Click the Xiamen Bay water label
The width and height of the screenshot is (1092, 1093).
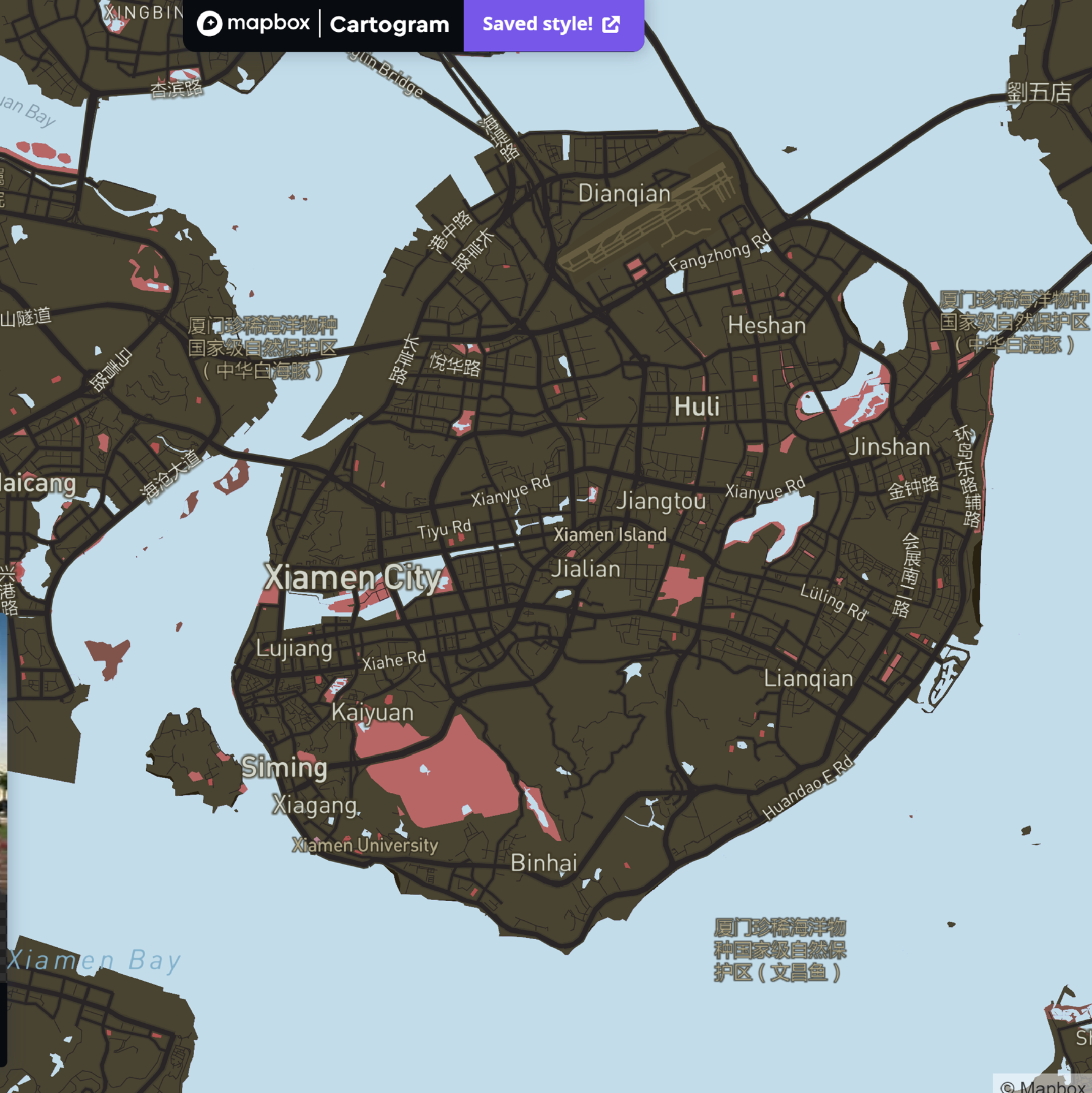pos(94,960)
